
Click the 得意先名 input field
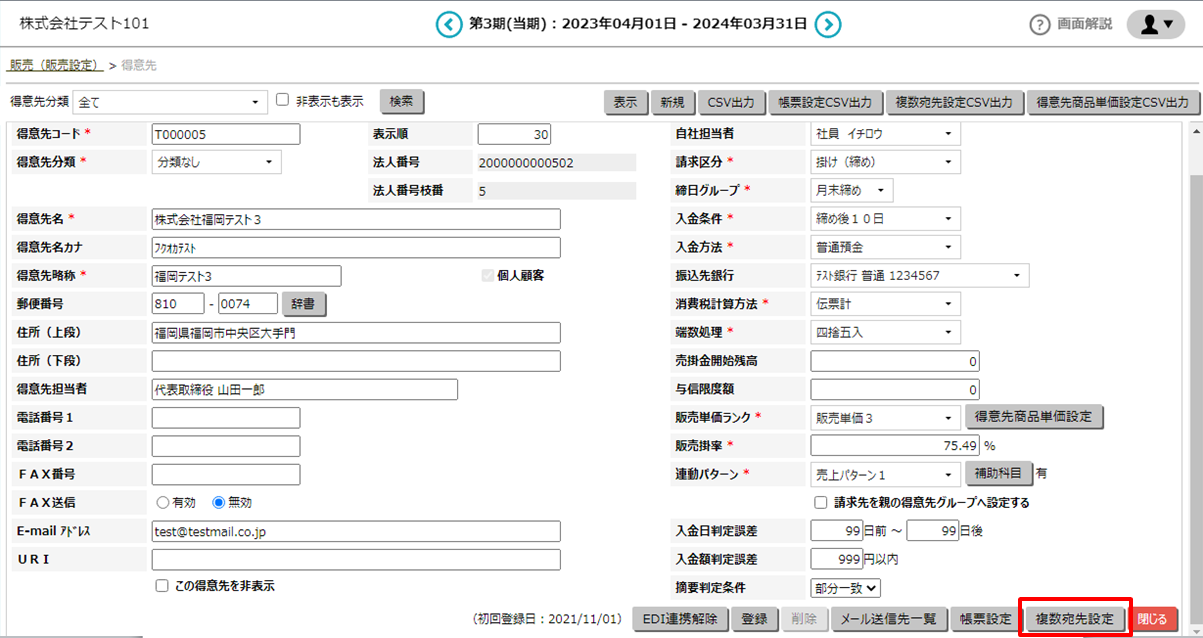[x=355, y=219]
